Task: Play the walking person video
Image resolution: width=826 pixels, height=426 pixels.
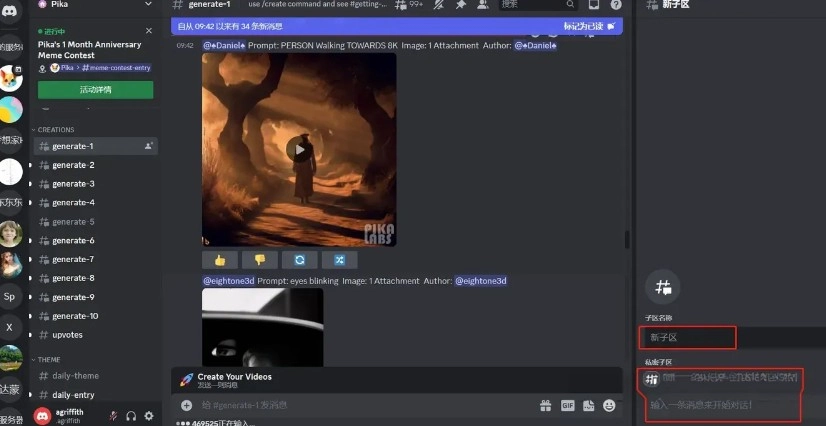Action: (x=298, y=149)
